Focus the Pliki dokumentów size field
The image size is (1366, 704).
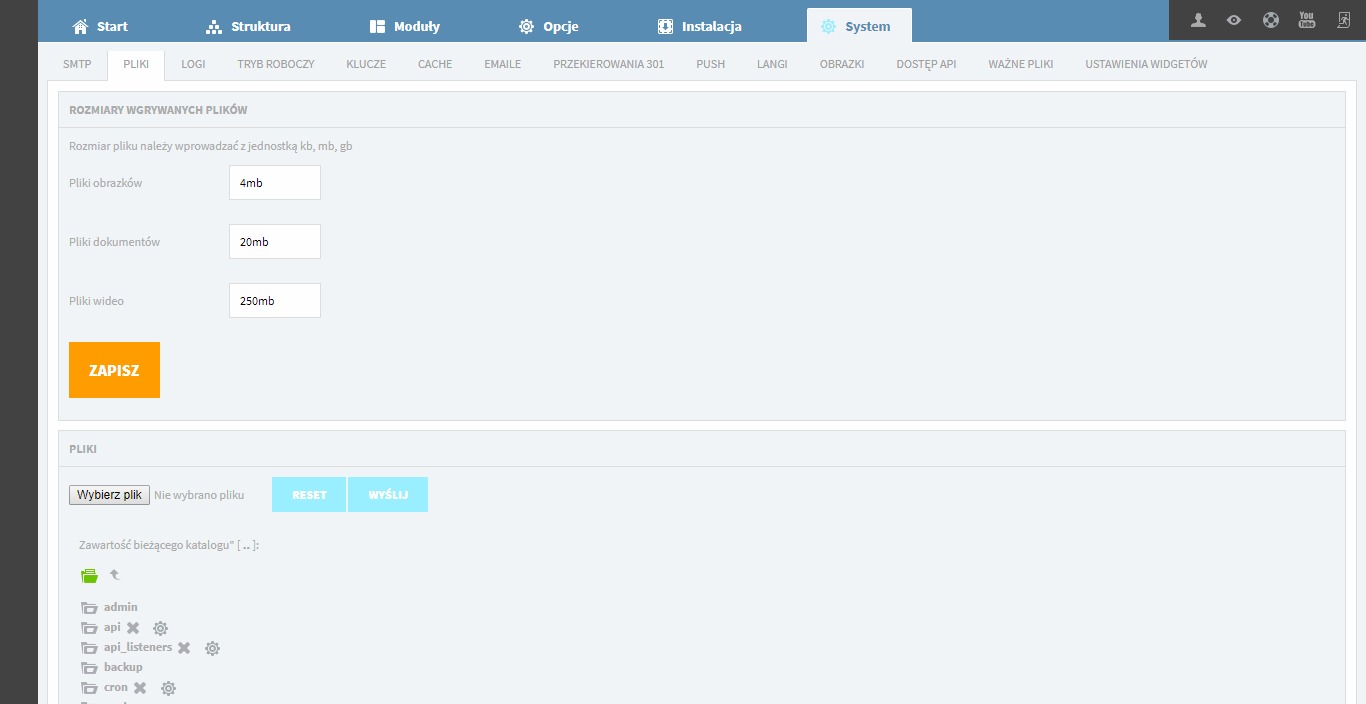[x=275, y=242]
